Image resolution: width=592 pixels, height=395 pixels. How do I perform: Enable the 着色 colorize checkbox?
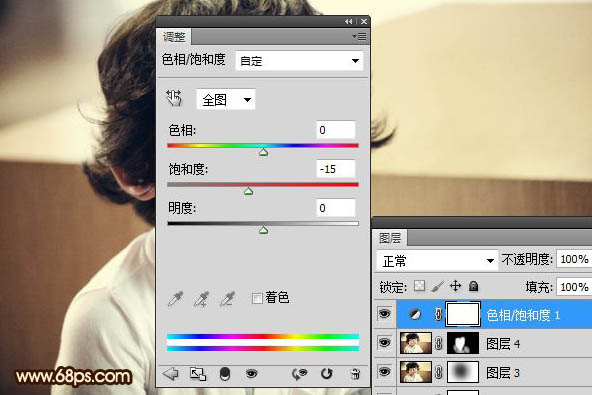(x=257, y=298)
